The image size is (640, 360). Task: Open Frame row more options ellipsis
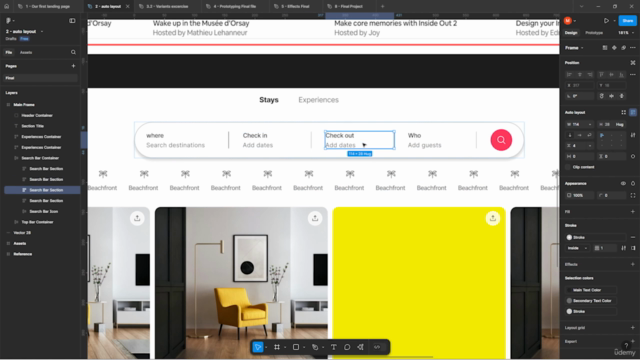click(633, 48)
